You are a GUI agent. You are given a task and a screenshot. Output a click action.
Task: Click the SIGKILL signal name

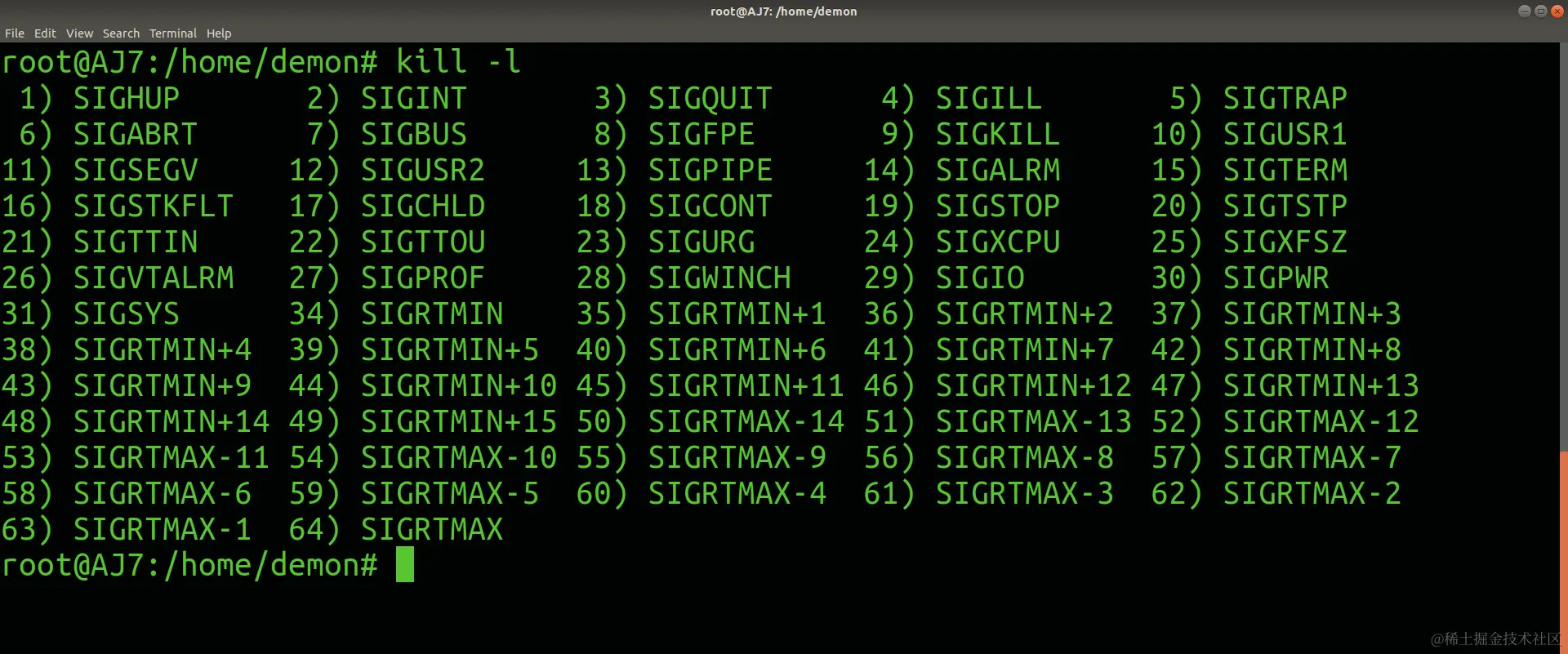[x=998, y=134]
